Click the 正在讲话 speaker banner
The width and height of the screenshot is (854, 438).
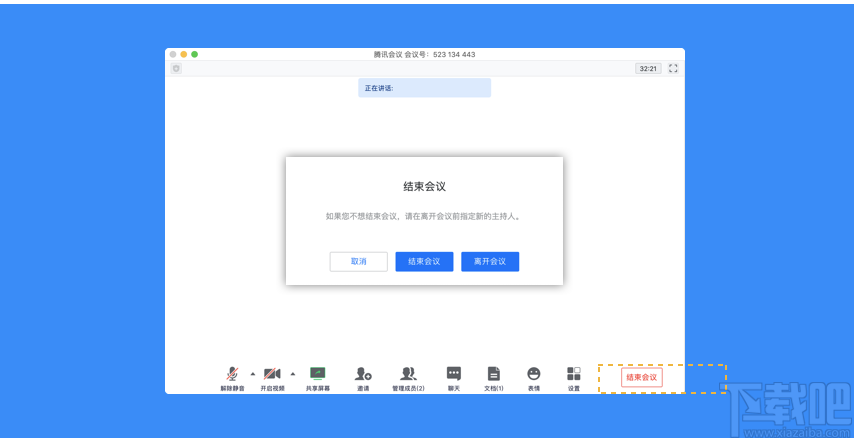click(424, 88)
